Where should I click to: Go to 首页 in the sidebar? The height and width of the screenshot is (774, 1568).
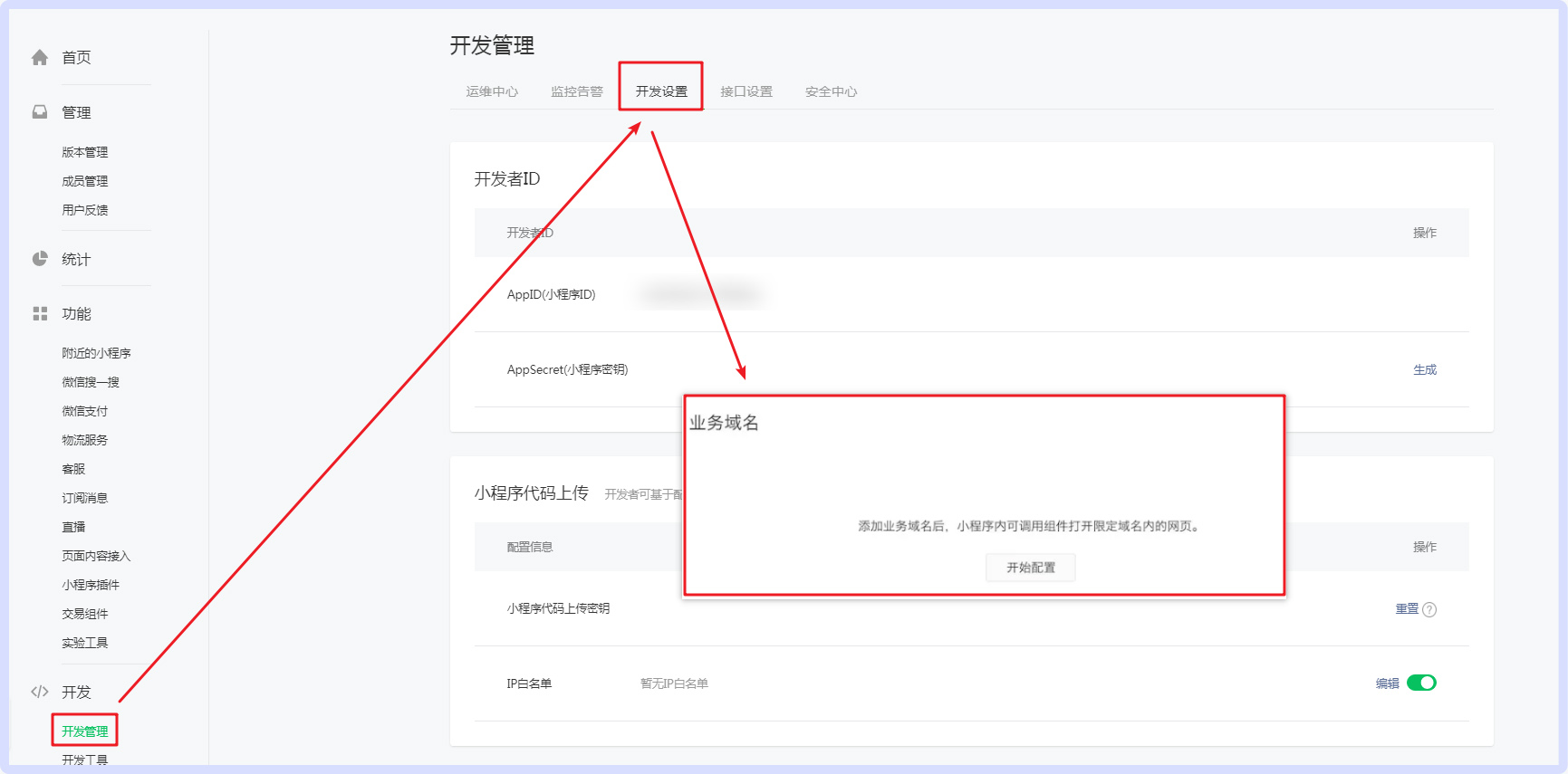pyautogui.click(x=76, y=58)
